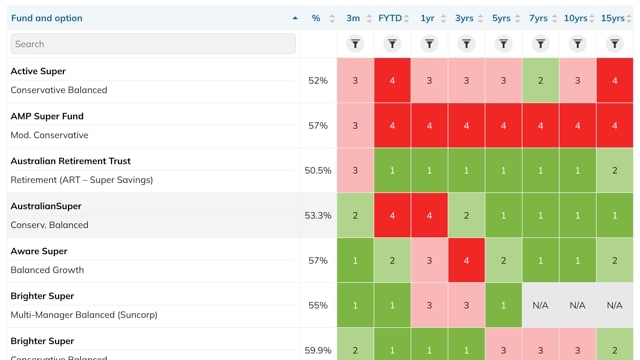This screenshot has height=360, width=640.
Task: Sort by the 3m column arrows
Action: click(369, 18)
